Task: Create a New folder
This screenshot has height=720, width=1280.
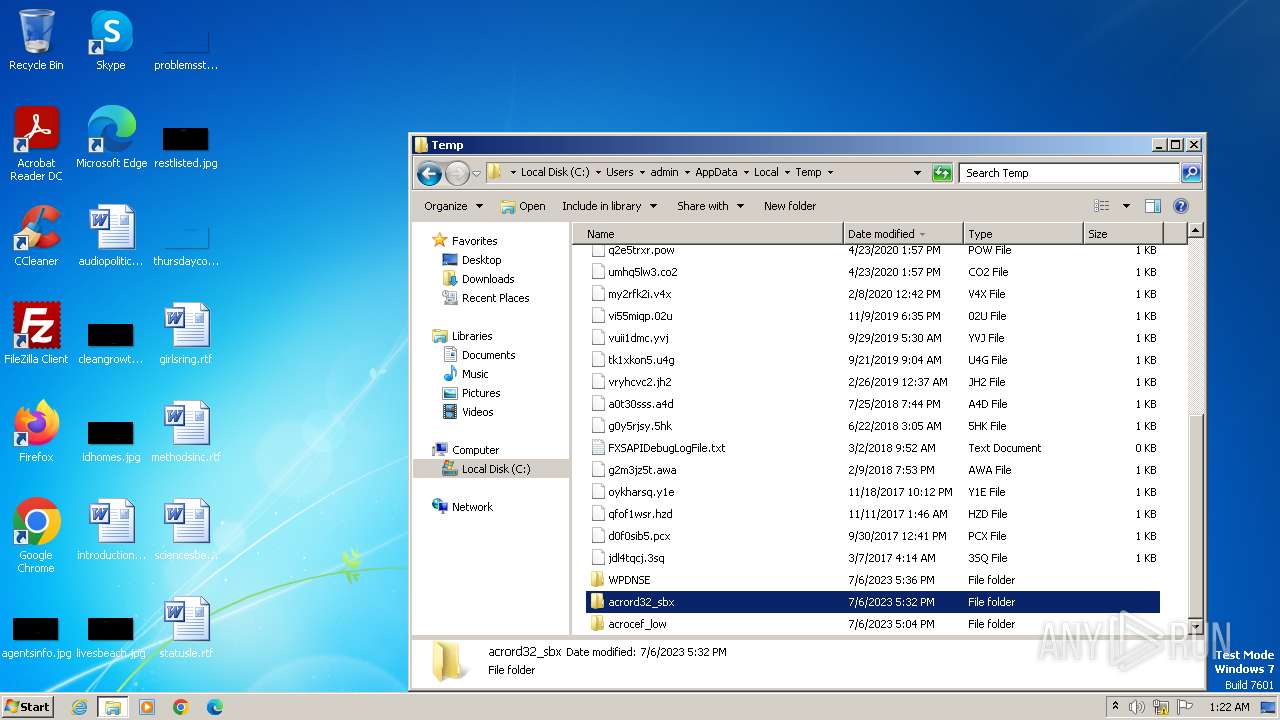Action: pos(790,206)
